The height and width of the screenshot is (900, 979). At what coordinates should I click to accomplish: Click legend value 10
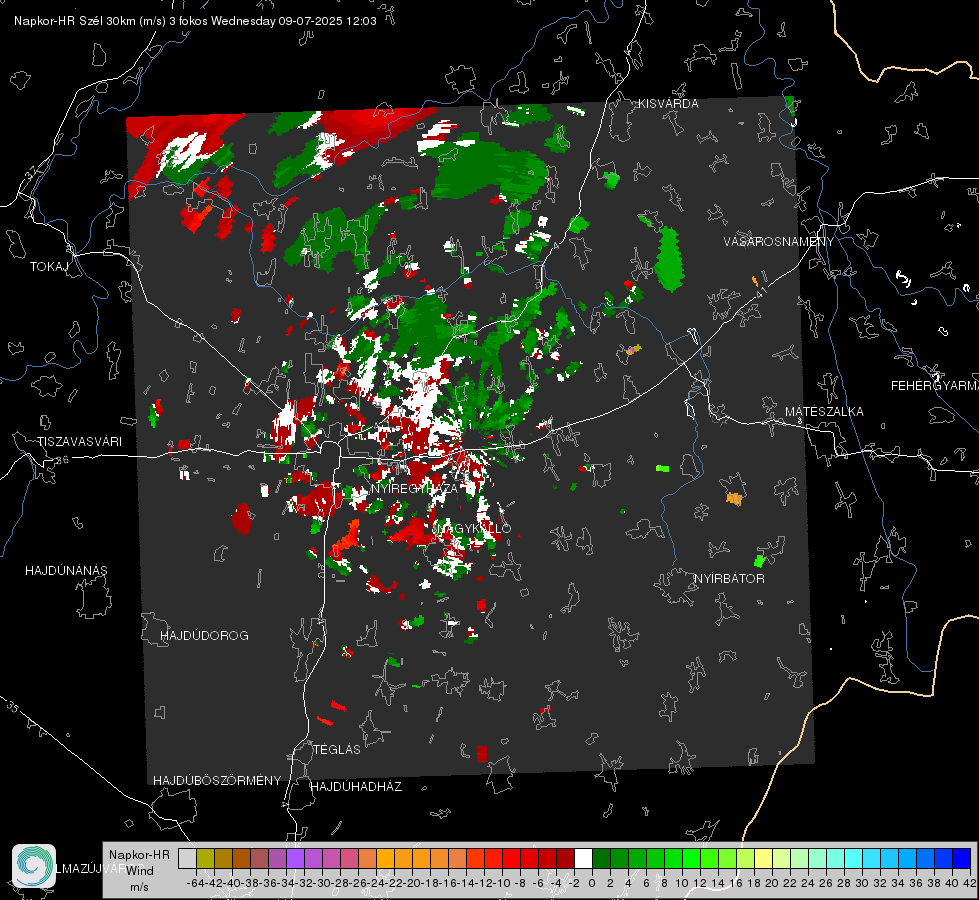click(x=682, y=883)
